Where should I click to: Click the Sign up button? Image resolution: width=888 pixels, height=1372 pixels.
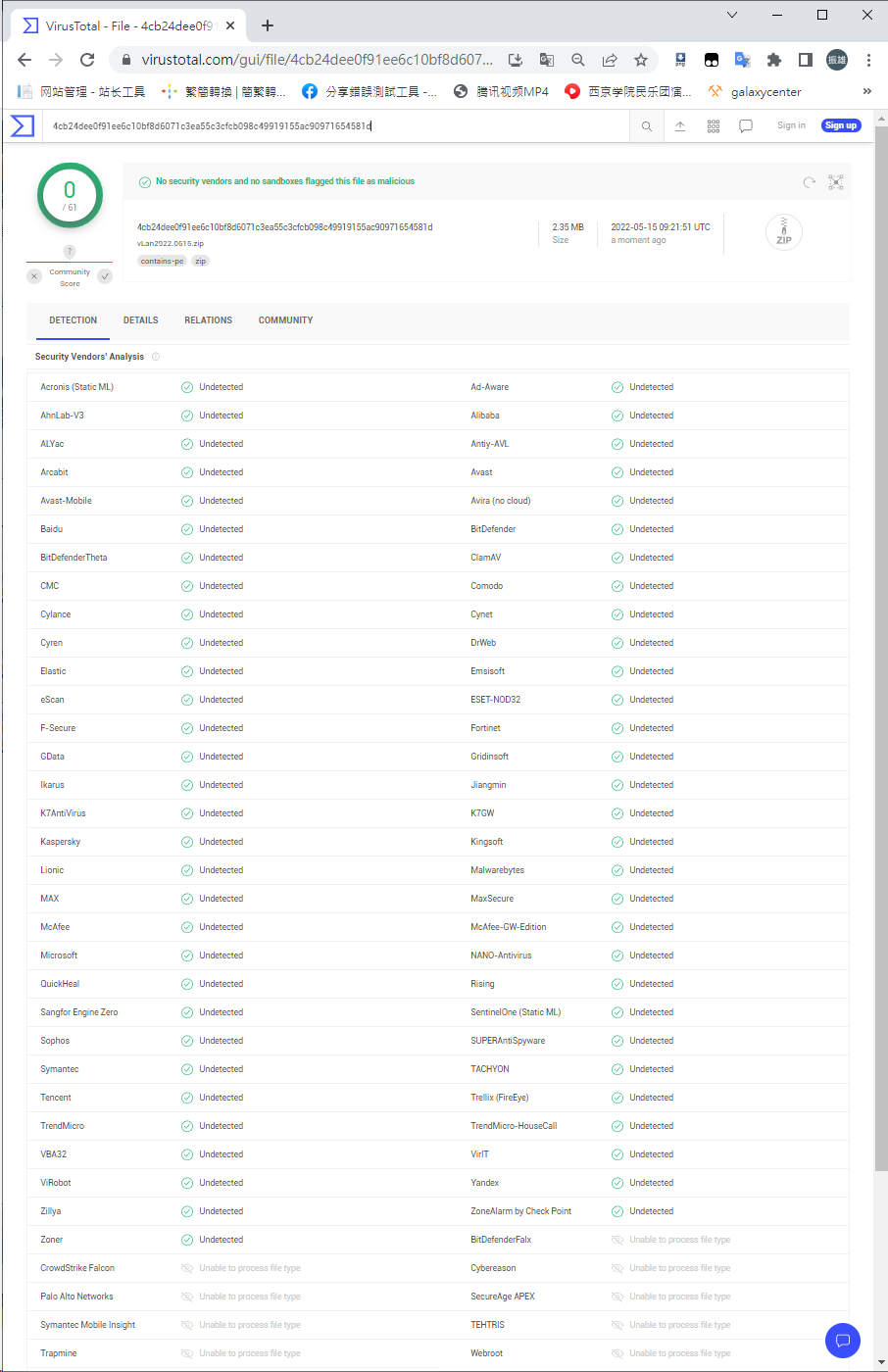click(x=841, y=125)
